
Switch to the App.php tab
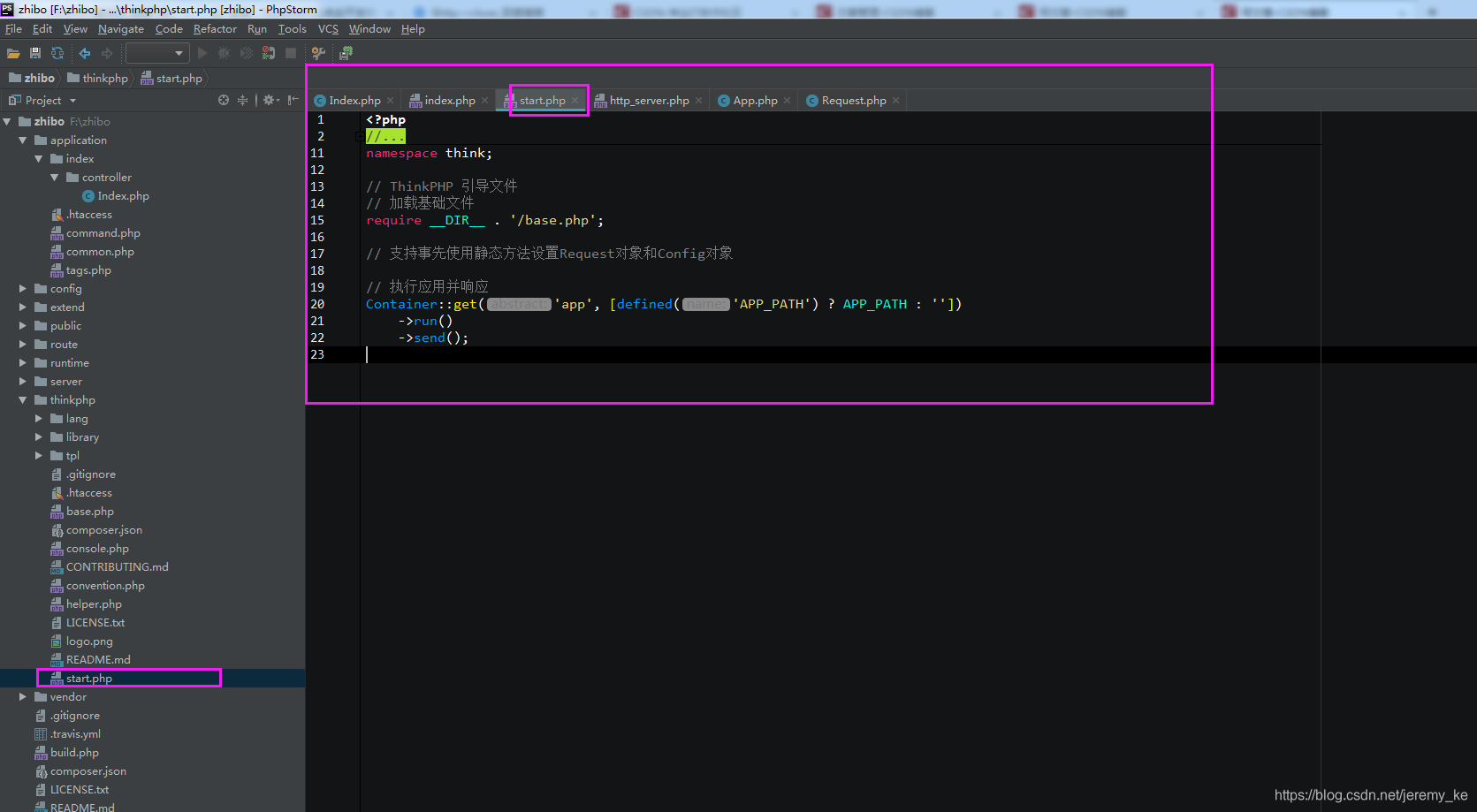click(x=755, y=101)
